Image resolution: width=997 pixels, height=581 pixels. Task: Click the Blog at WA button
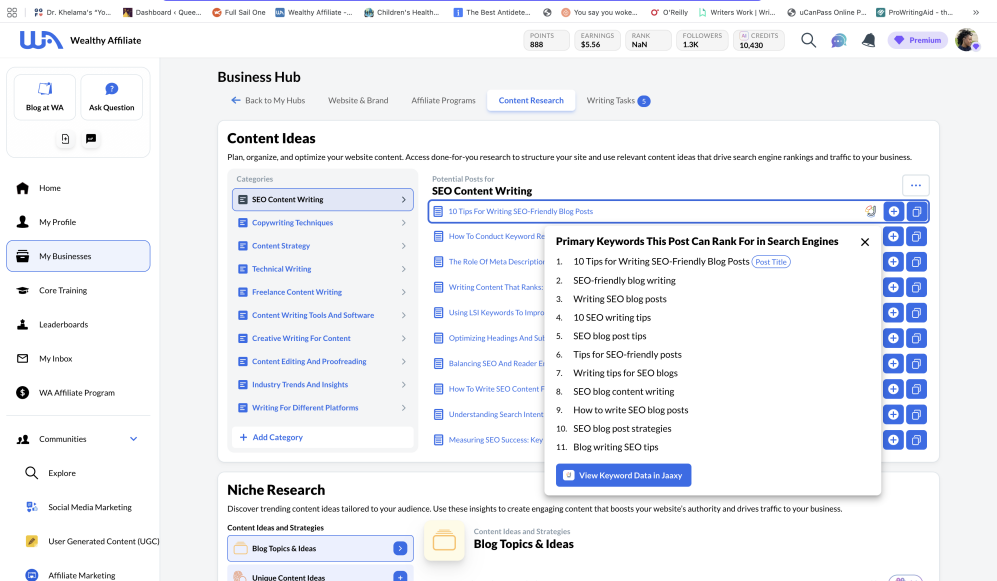(45, 97)
